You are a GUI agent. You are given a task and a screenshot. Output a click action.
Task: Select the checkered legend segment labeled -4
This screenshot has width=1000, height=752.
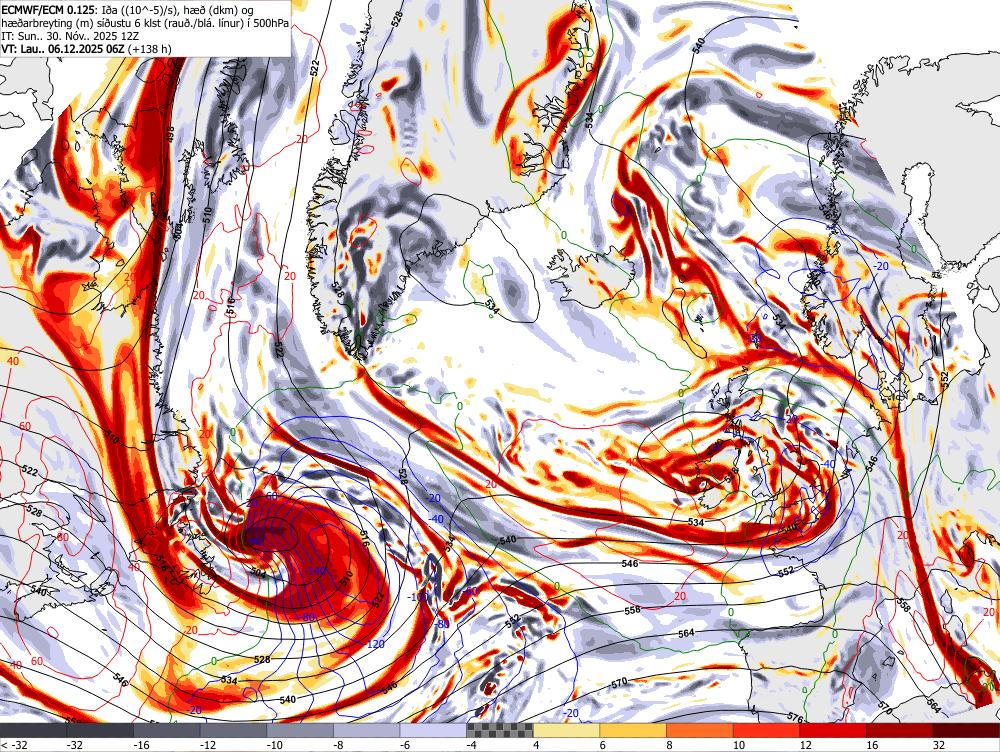[x=500, y=730]
